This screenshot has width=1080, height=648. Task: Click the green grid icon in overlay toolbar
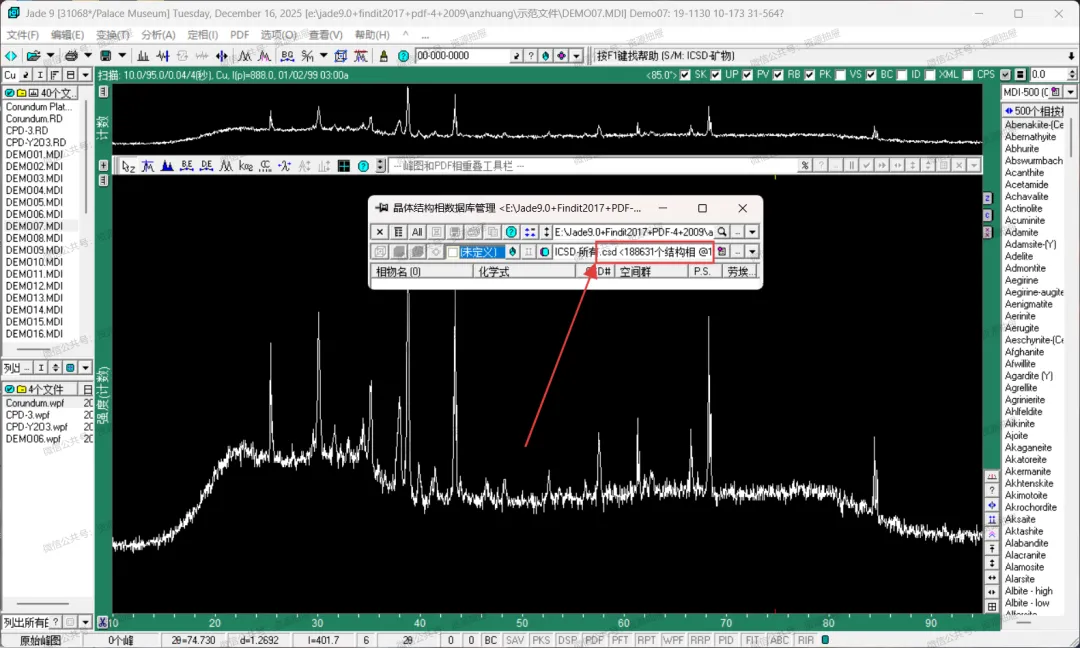coord(344,166)
